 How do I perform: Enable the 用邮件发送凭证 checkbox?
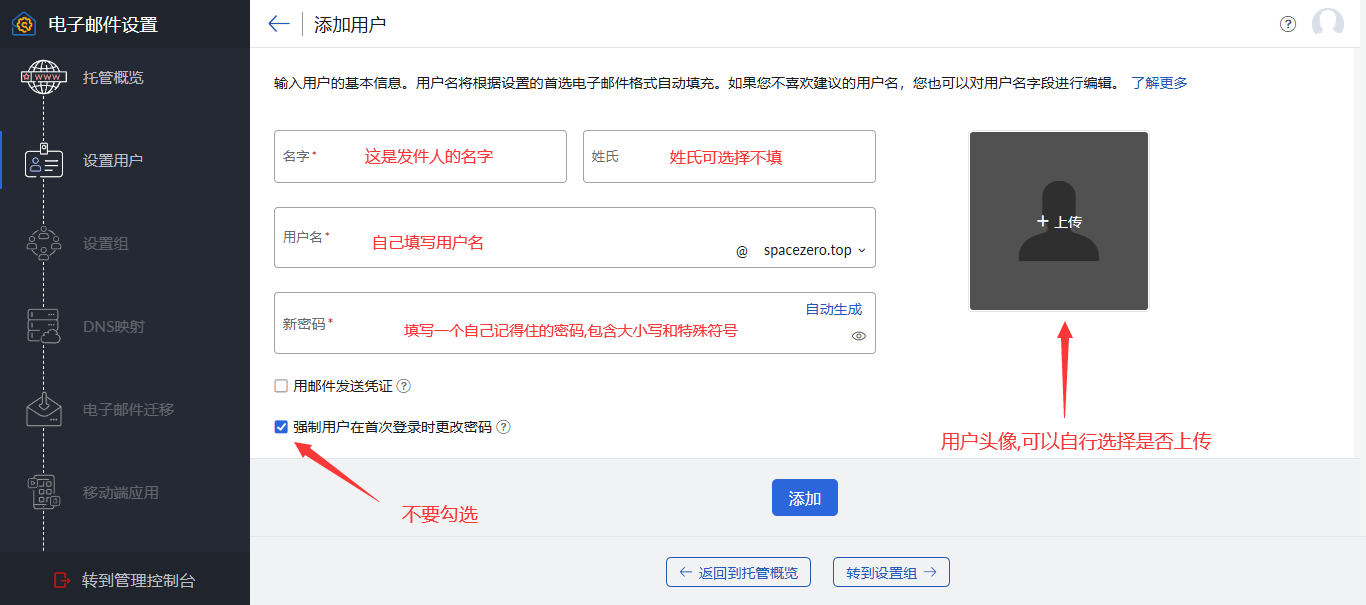[281, 386]
